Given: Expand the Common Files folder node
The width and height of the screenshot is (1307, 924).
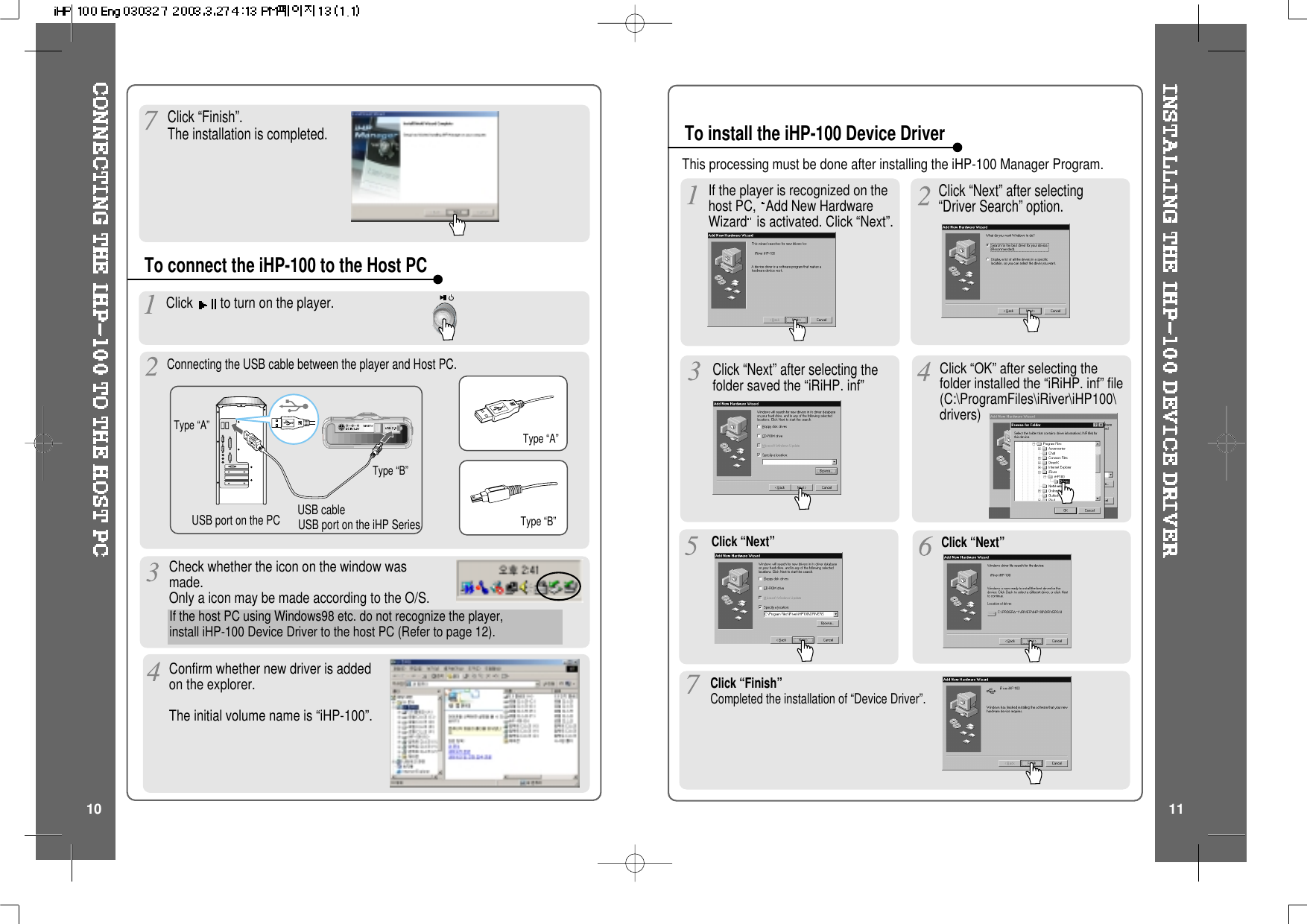Looking at the screenshot, I should point(1039,458).
